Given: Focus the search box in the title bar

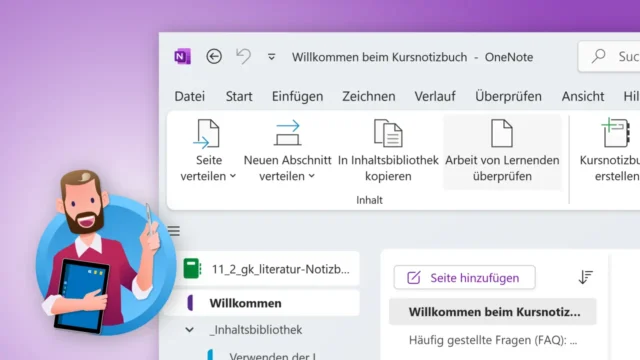Looking at the screenshot, I should click(x=609, y=56).
